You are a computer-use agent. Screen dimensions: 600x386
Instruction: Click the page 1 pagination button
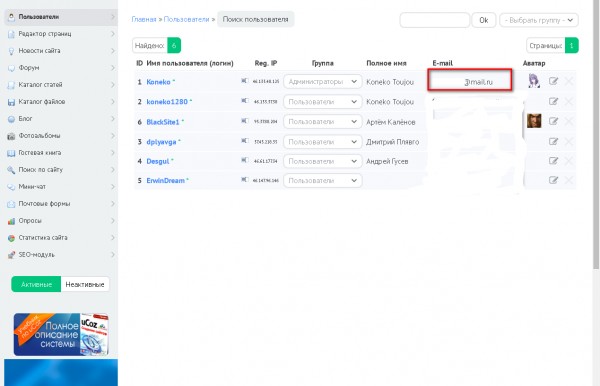(x=571, y=46)
